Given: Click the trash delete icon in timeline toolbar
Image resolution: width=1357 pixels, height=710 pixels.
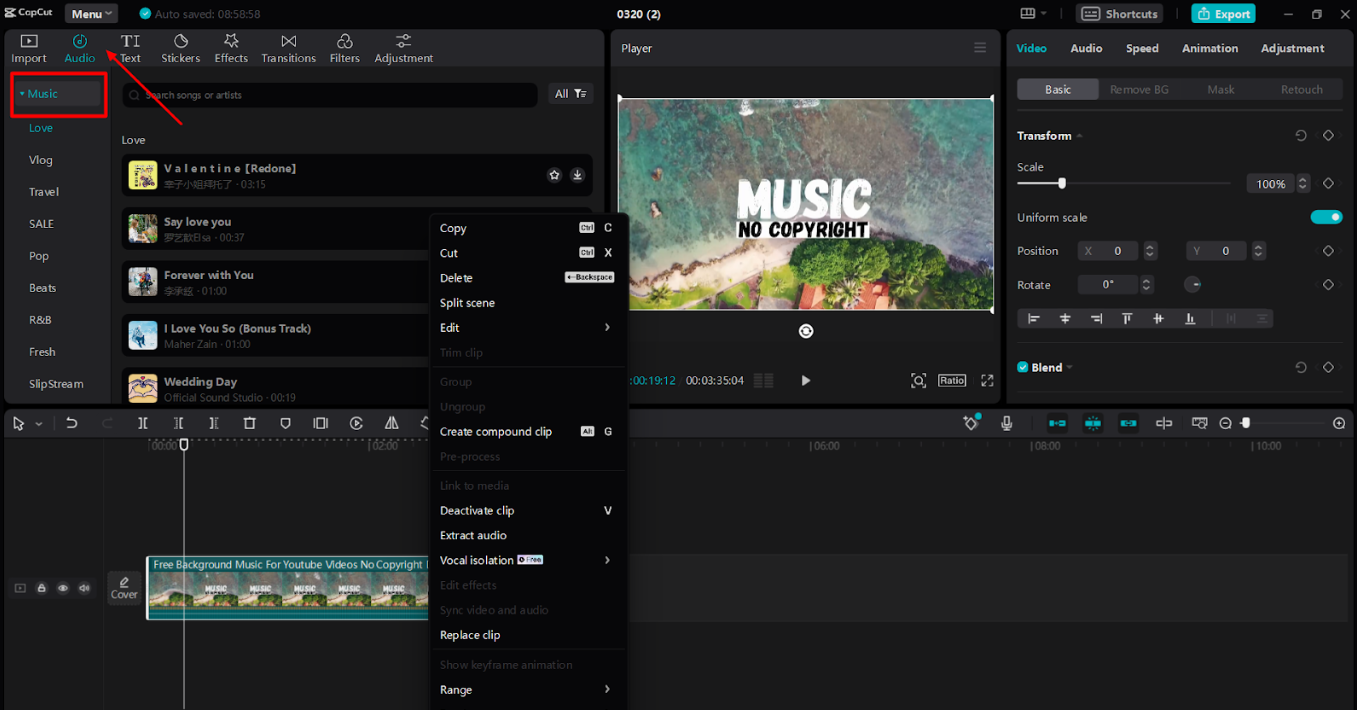Looking at the screenshot, I should point(250,423).
